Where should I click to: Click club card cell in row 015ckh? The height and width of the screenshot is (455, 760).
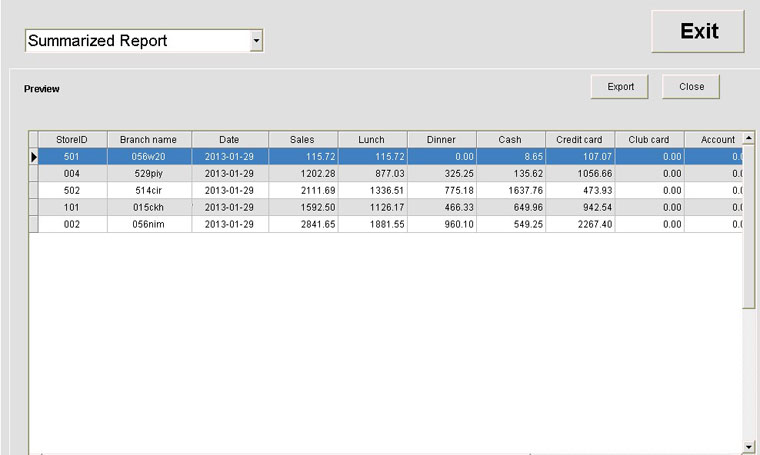649,207
